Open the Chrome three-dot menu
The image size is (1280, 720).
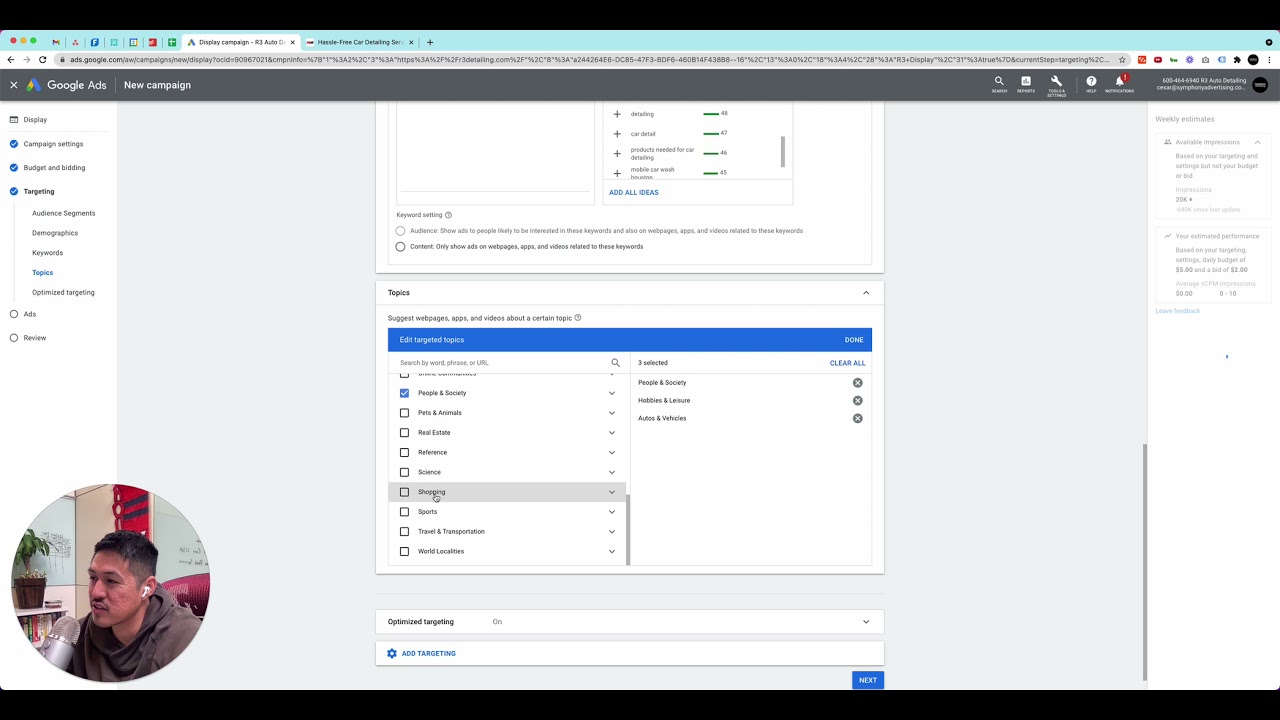1270,60
